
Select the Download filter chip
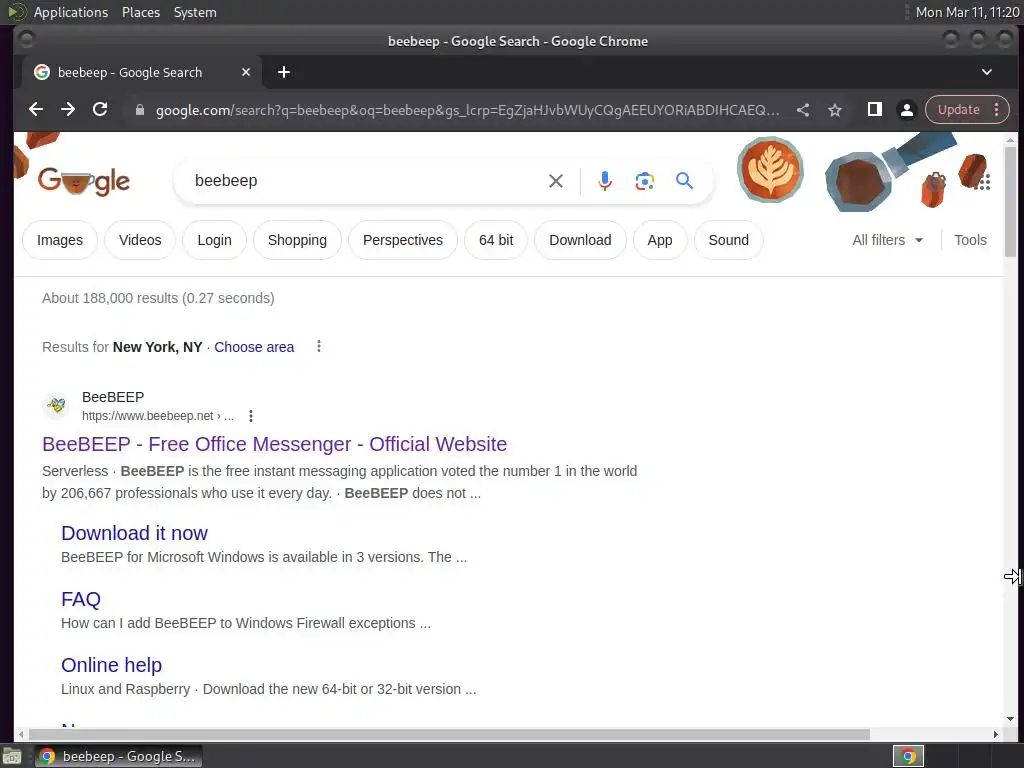[580, 240]
